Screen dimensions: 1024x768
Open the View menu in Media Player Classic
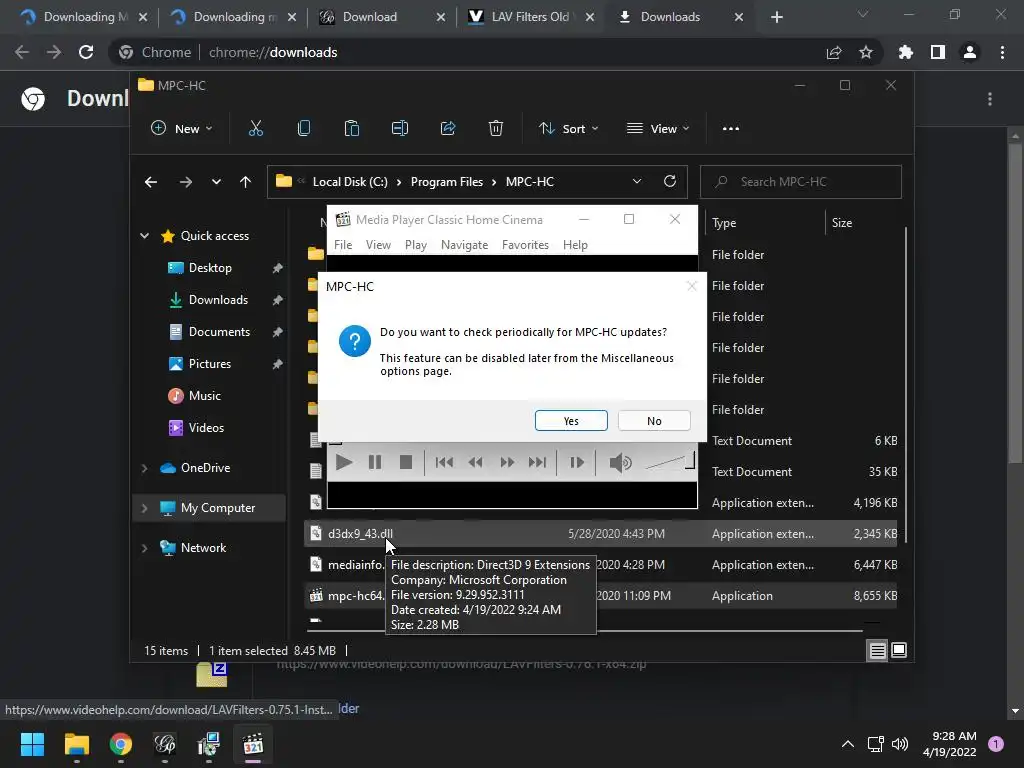378,245
